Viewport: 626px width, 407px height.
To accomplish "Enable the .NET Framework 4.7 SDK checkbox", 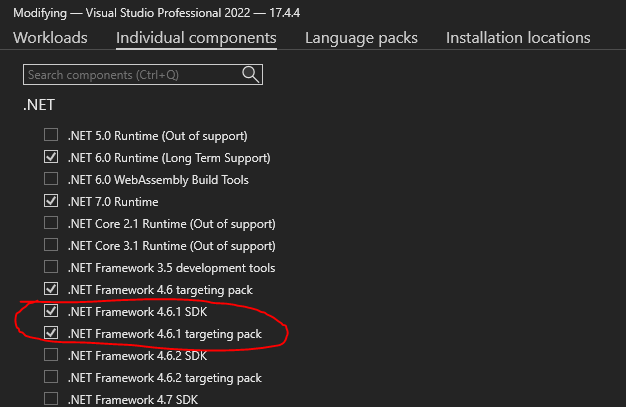I will (x=51, y=399).
